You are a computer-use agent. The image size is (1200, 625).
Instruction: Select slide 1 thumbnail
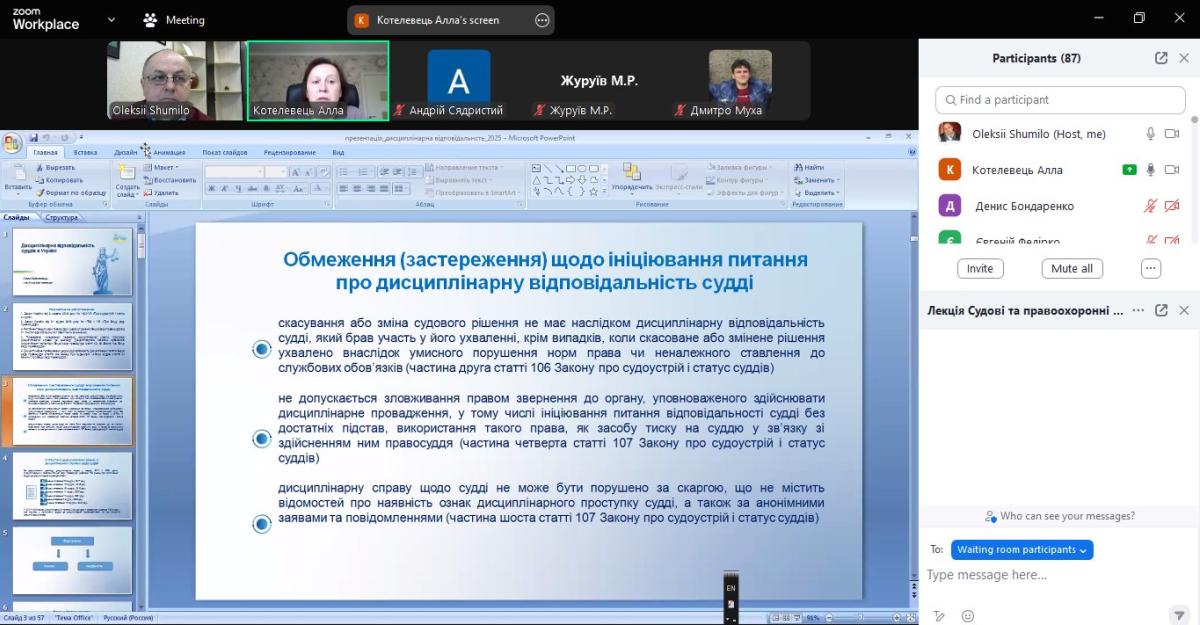72,262
